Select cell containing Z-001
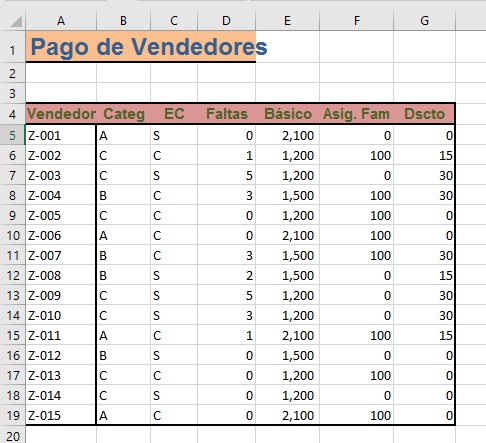 [x=61, y=135]
